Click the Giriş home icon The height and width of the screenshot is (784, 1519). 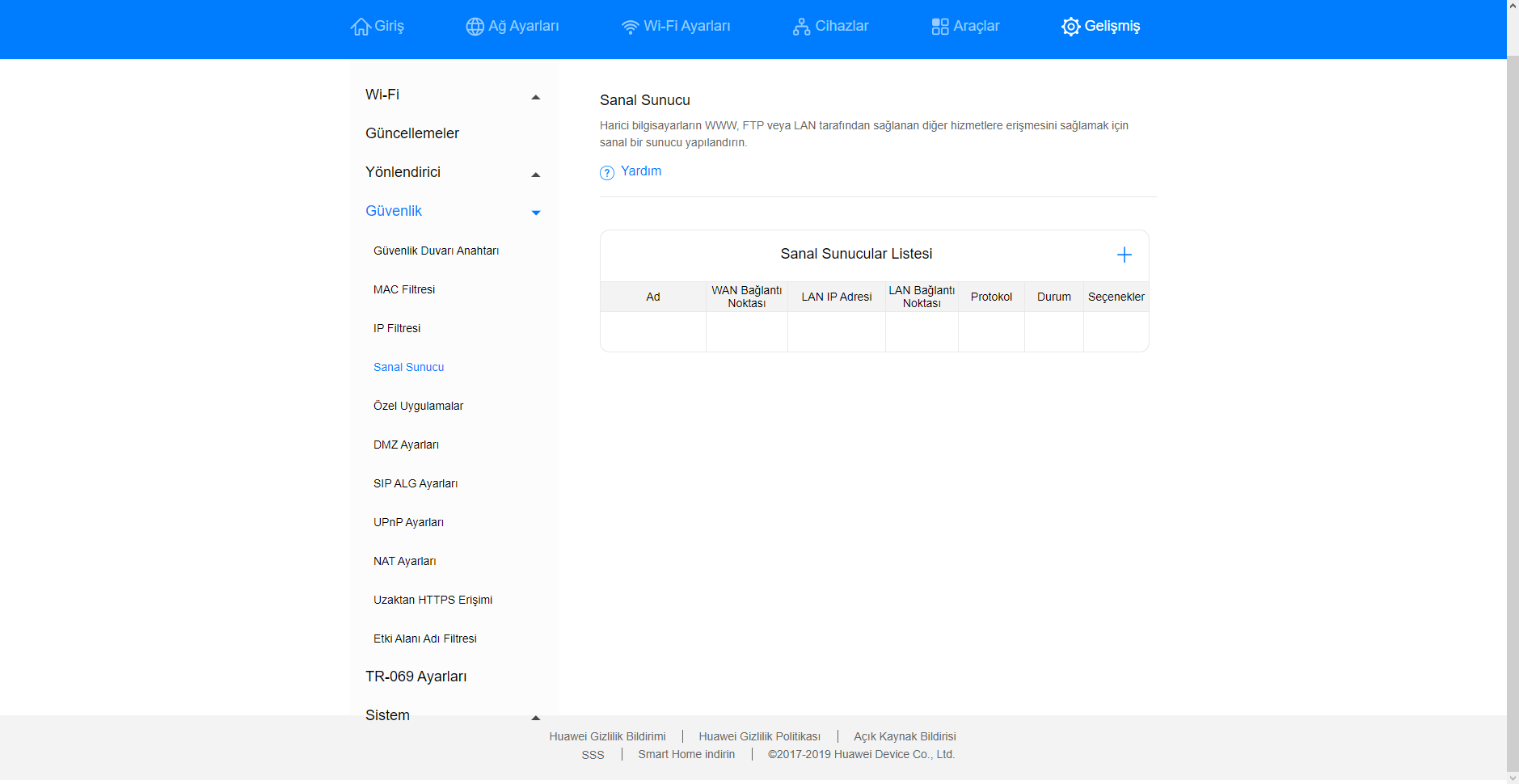pos(361,27)
